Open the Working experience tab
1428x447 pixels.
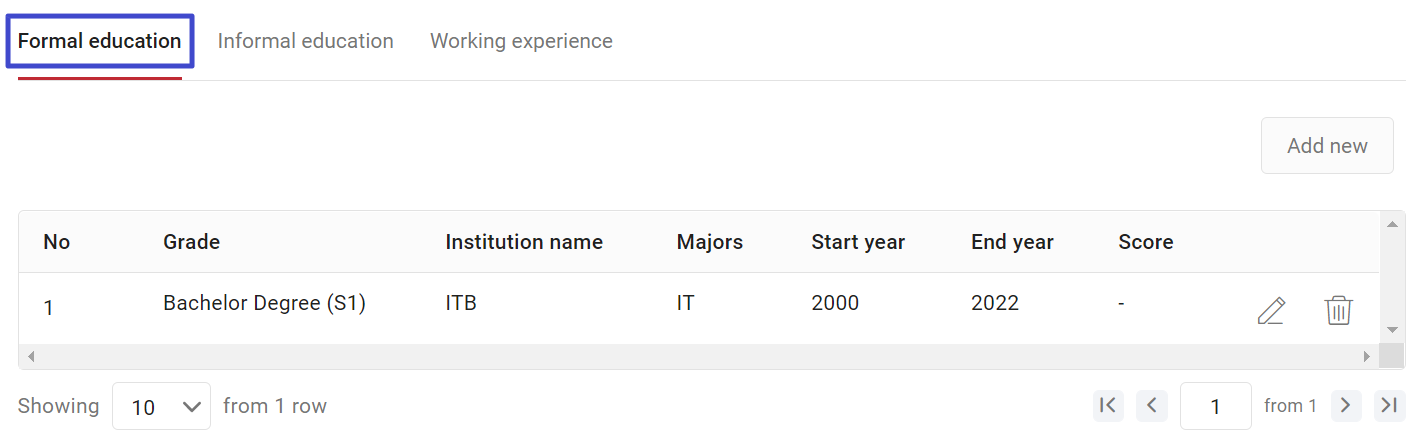(521, 41)
